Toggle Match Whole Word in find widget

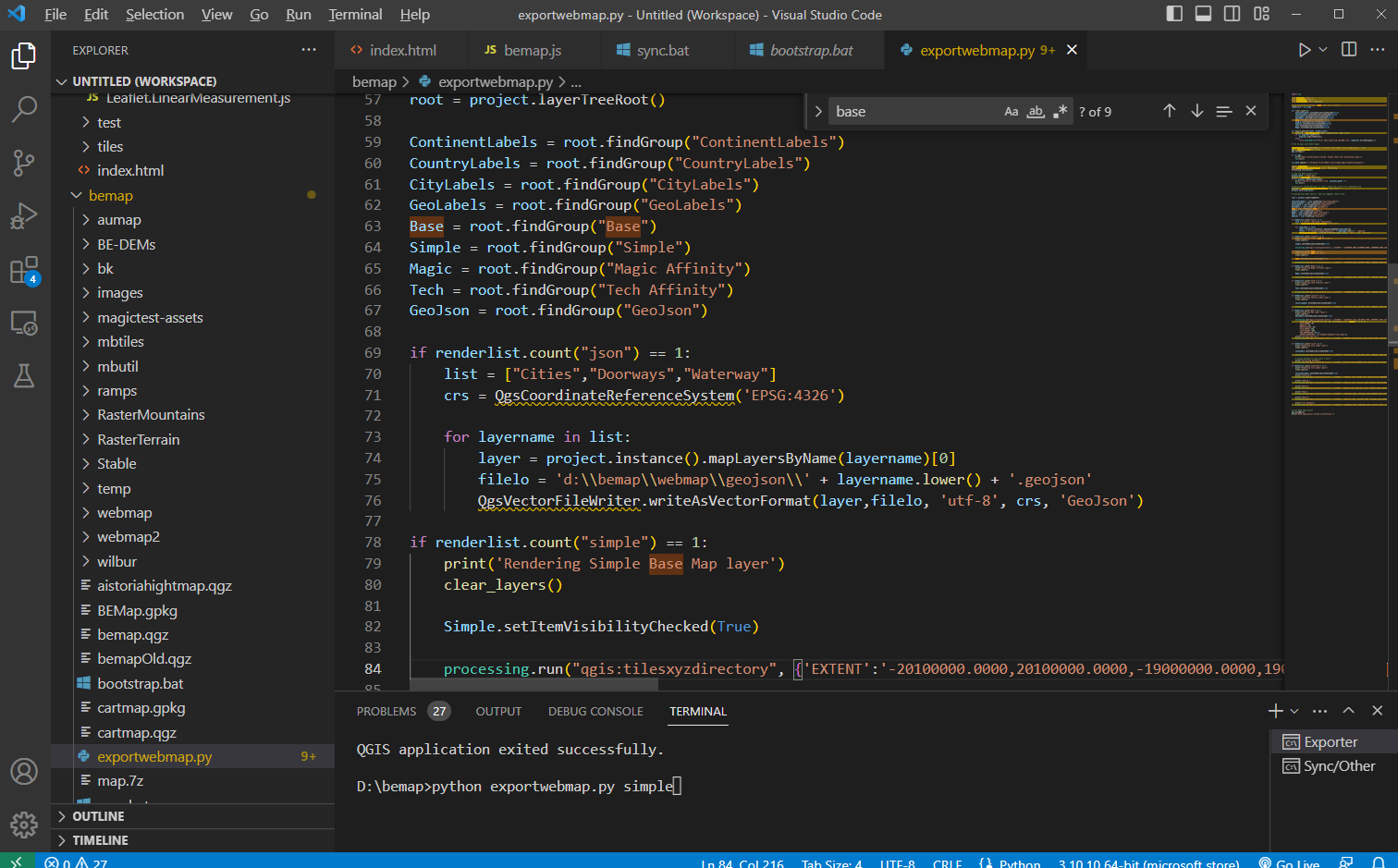pyautogui.click(x=1036, y=112)
